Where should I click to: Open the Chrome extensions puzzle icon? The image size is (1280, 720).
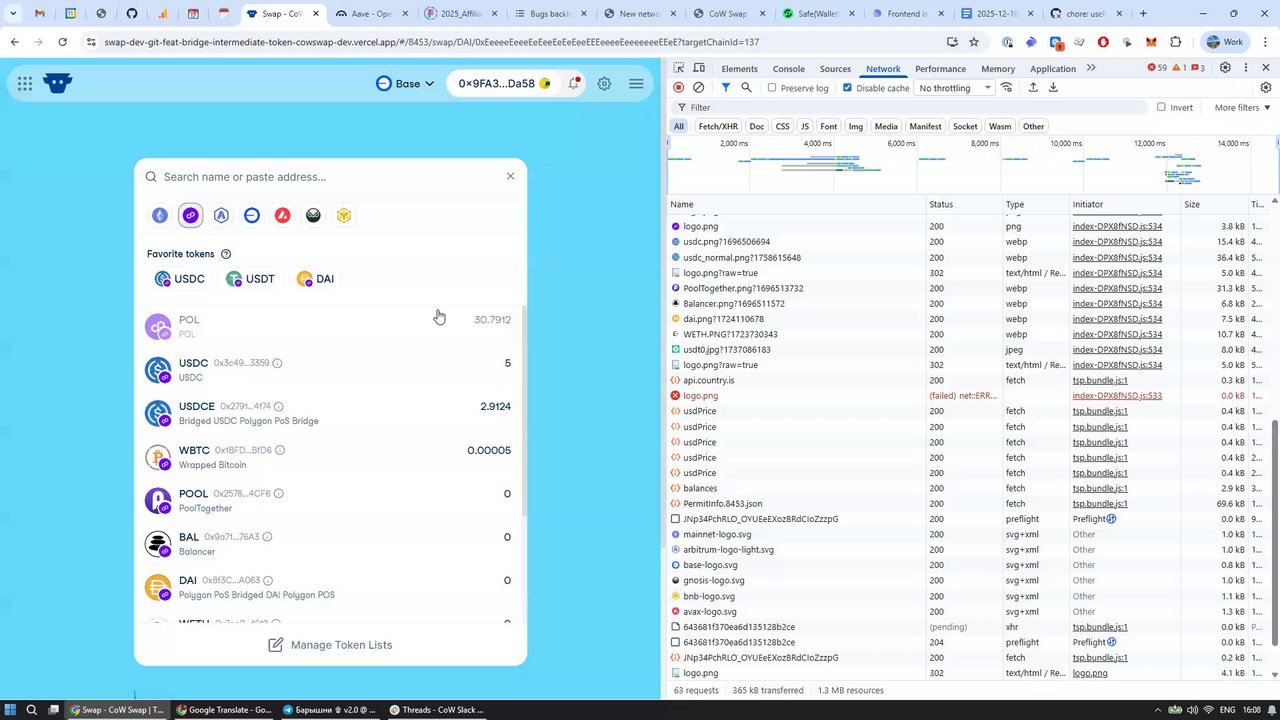pyautogui.click(x=1175, y=42)
